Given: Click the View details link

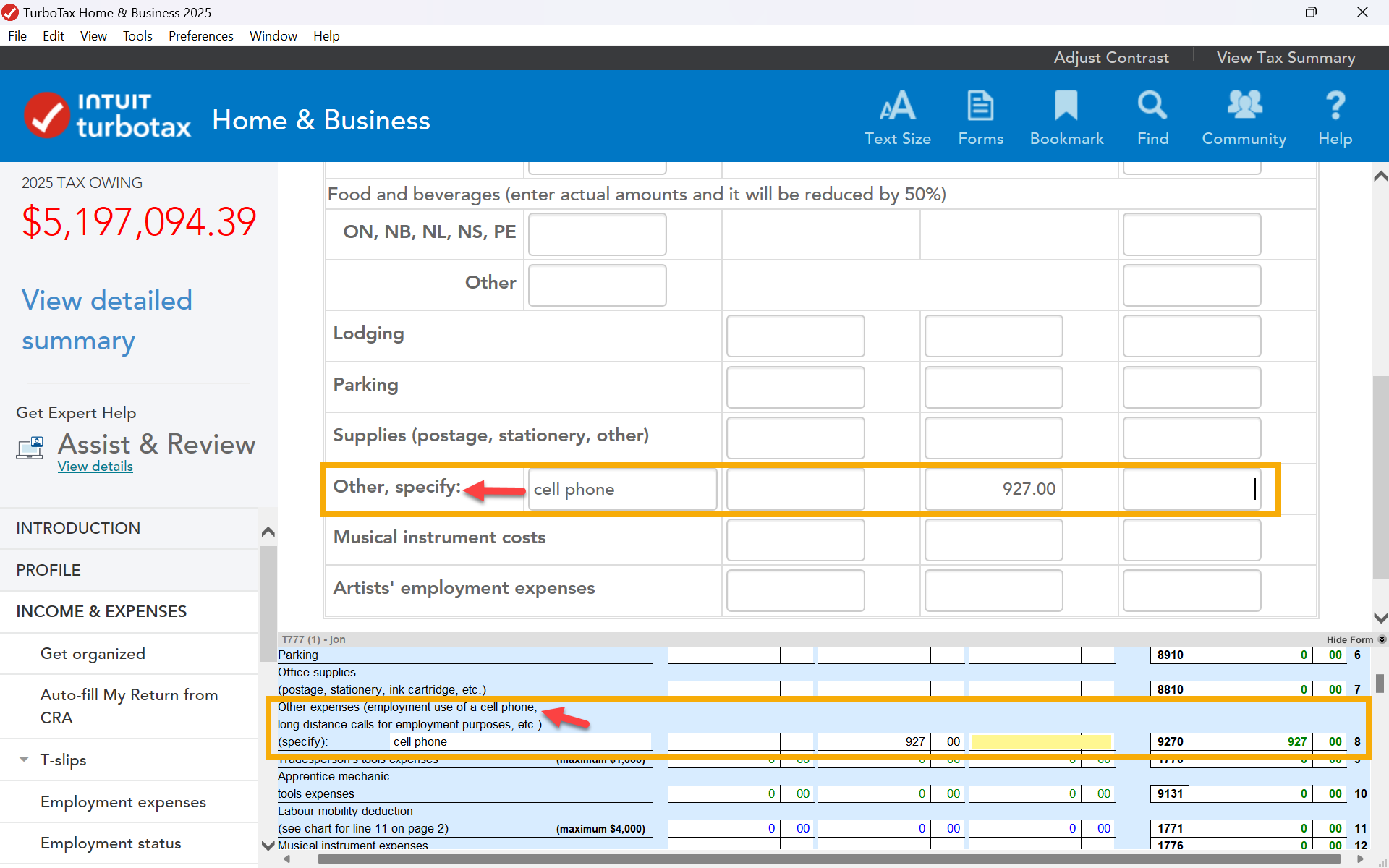Looking at the screenshot, I should [x=95, y=467].
